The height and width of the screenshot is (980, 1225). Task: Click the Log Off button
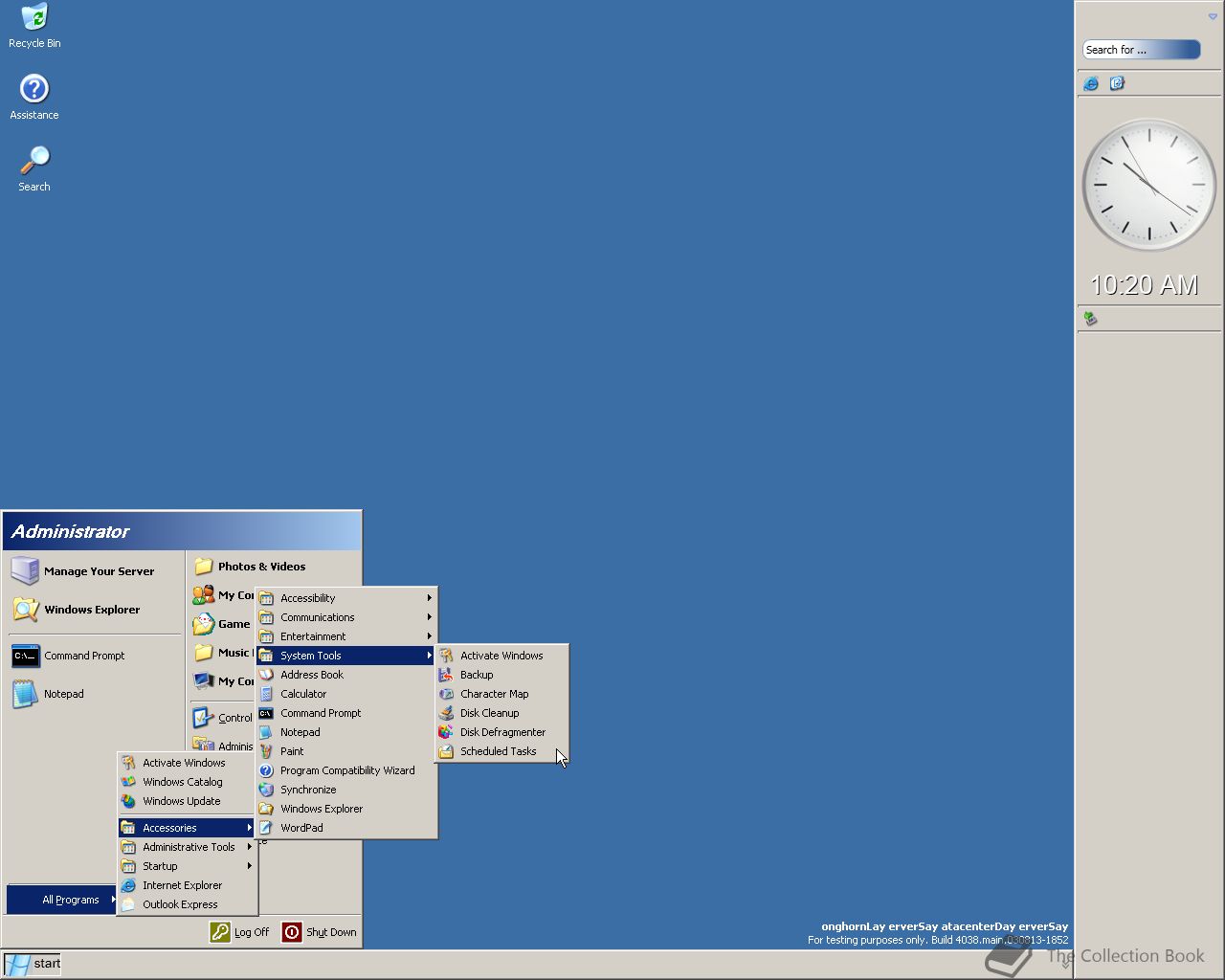240,932
